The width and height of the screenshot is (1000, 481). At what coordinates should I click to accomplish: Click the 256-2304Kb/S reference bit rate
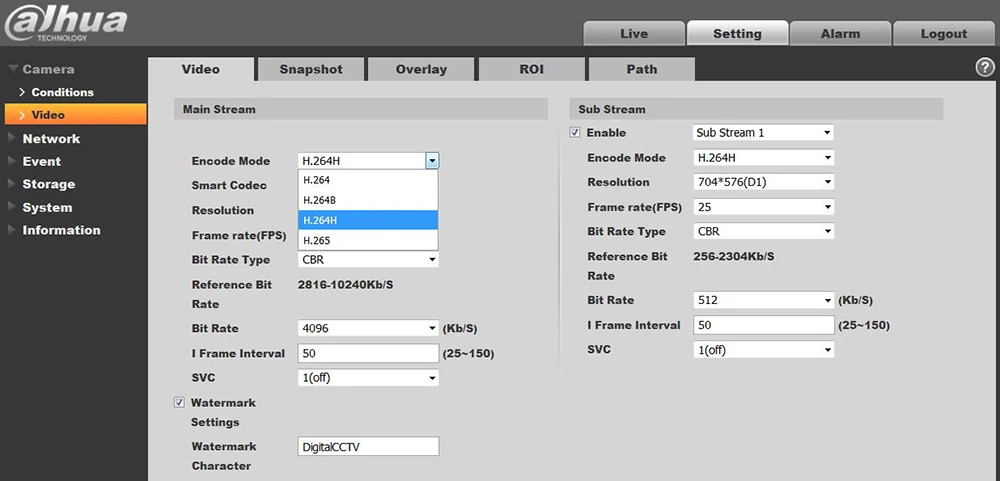734,256
